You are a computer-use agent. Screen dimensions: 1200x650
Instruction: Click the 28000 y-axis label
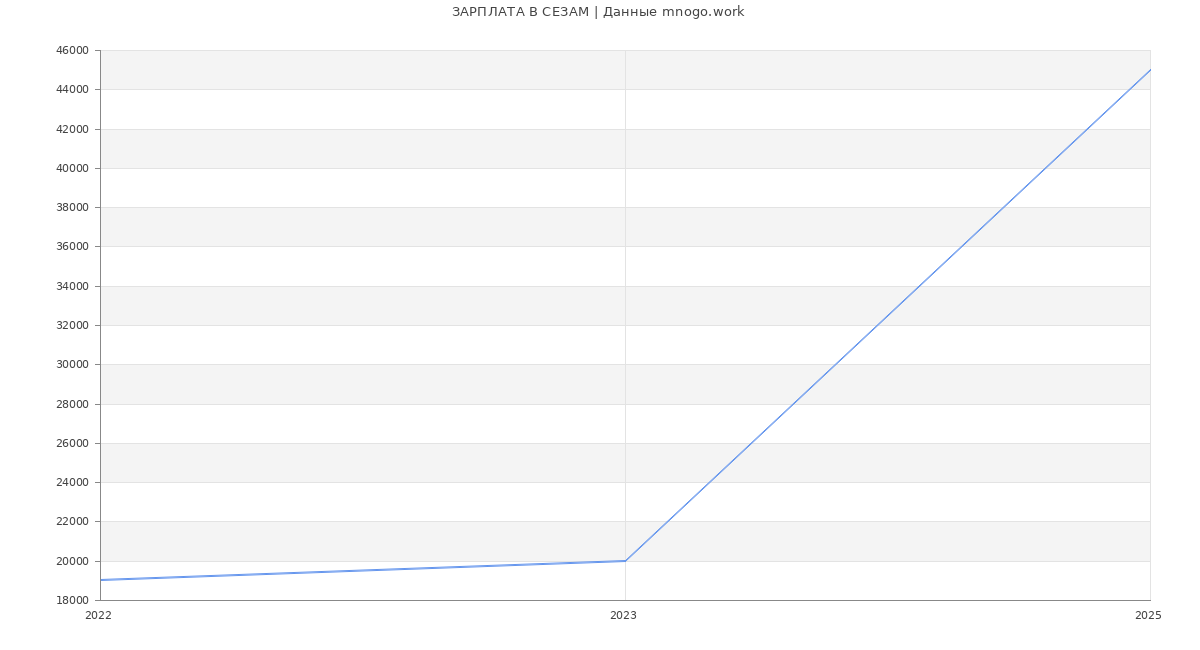click(x=72, y=405)
